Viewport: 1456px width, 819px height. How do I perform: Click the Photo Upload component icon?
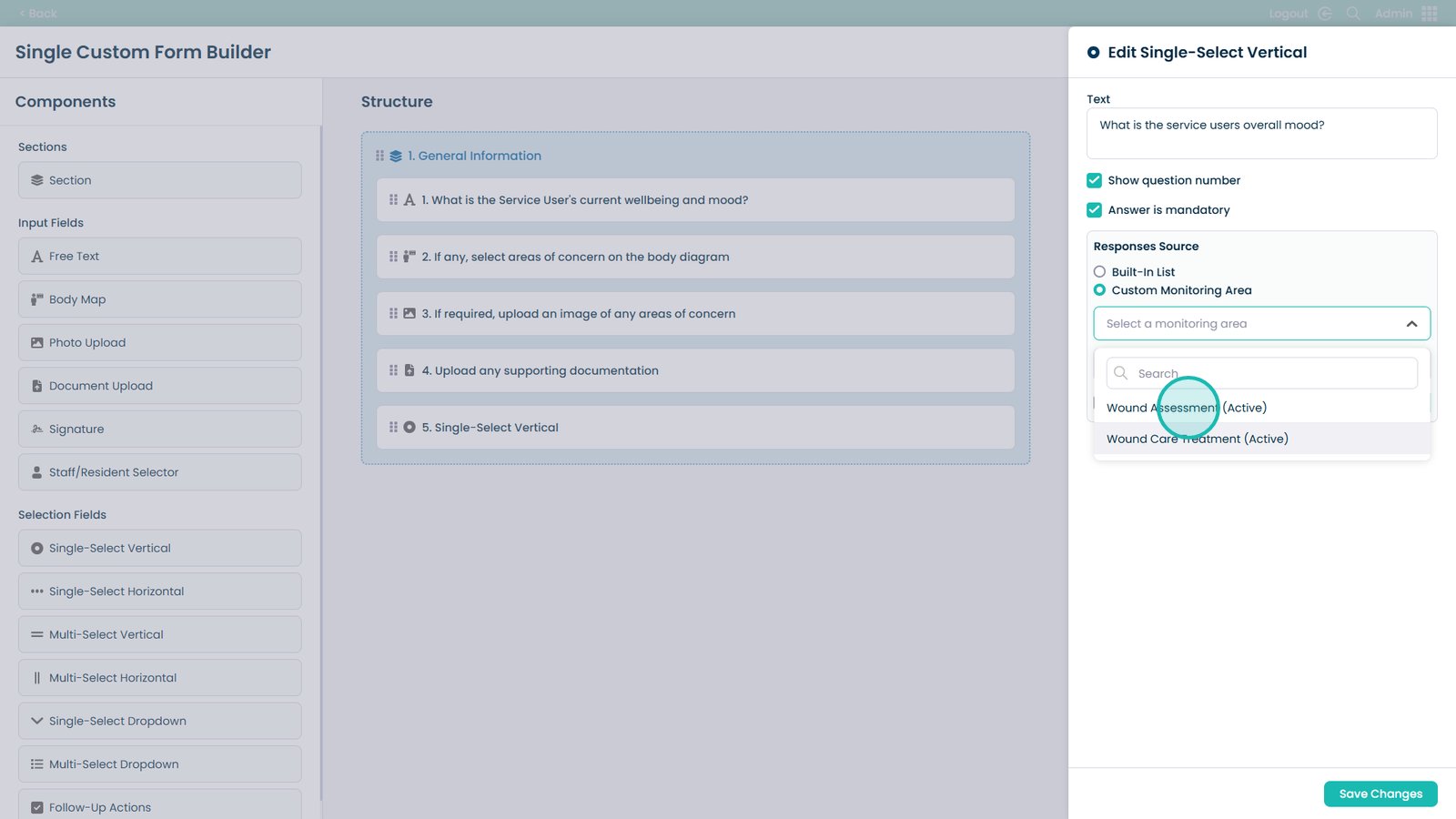37,343
